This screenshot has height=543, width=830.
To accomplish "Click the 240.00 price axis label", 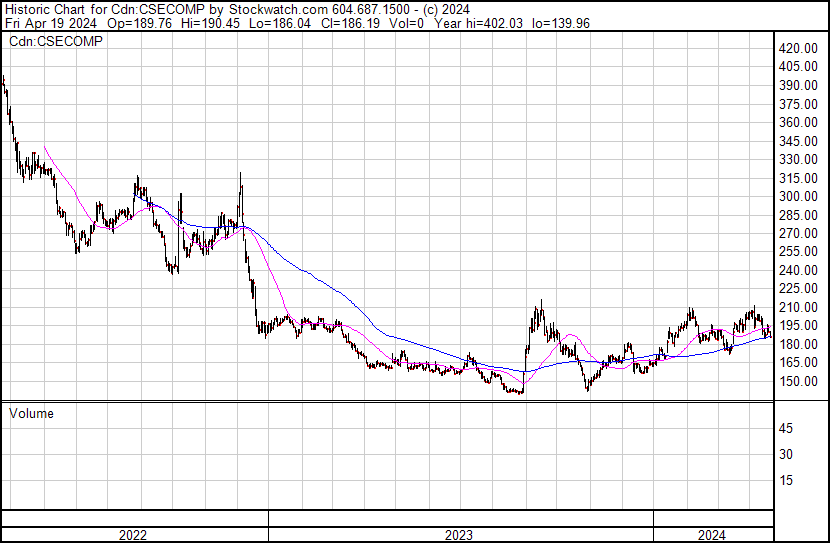I will tap(798, 270).
